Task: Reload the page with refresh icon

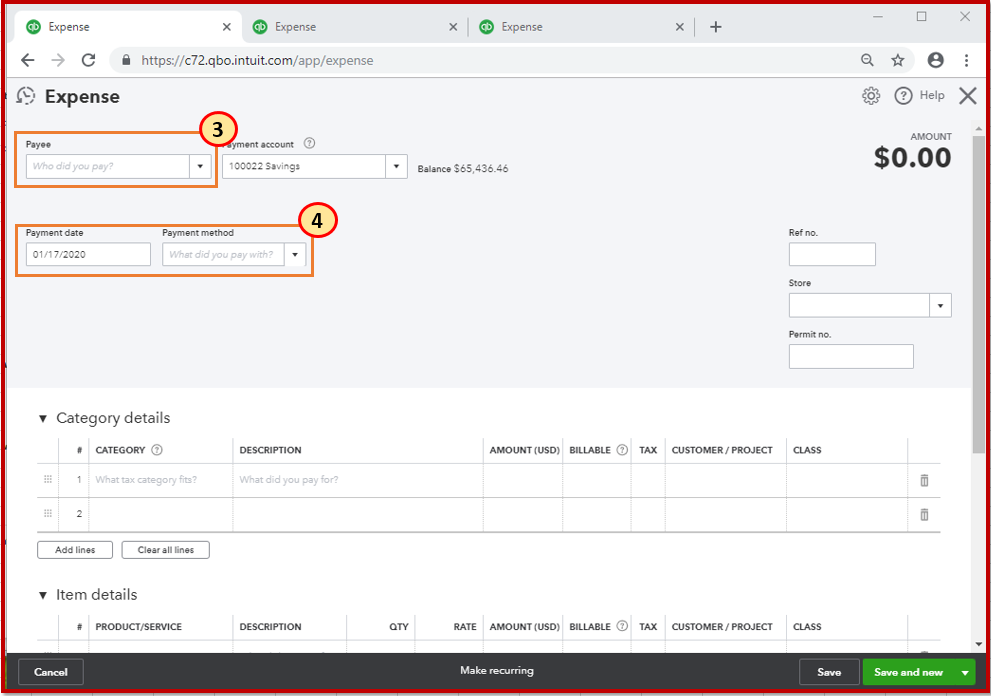Action: pos(88,60)
